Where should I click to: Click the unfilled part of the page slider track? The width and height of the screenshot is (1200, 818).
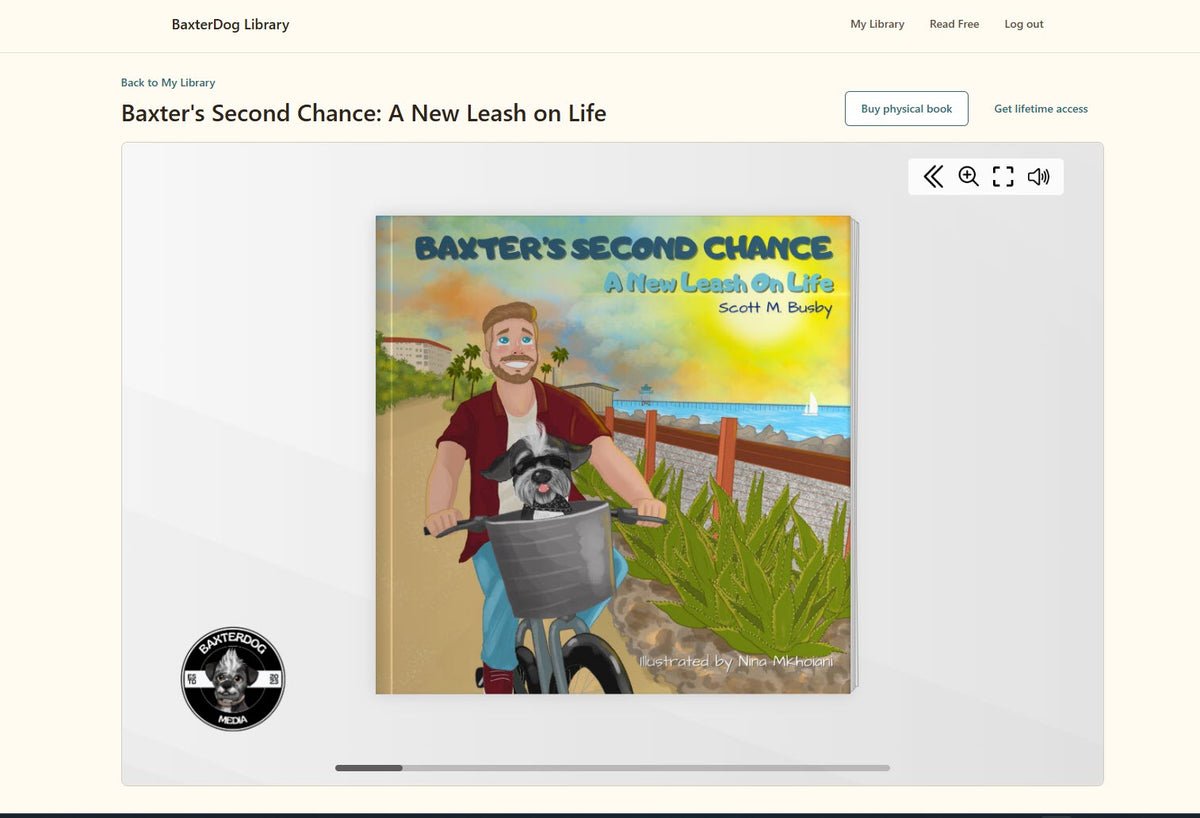pyautogui.click(x=646, y=768)
